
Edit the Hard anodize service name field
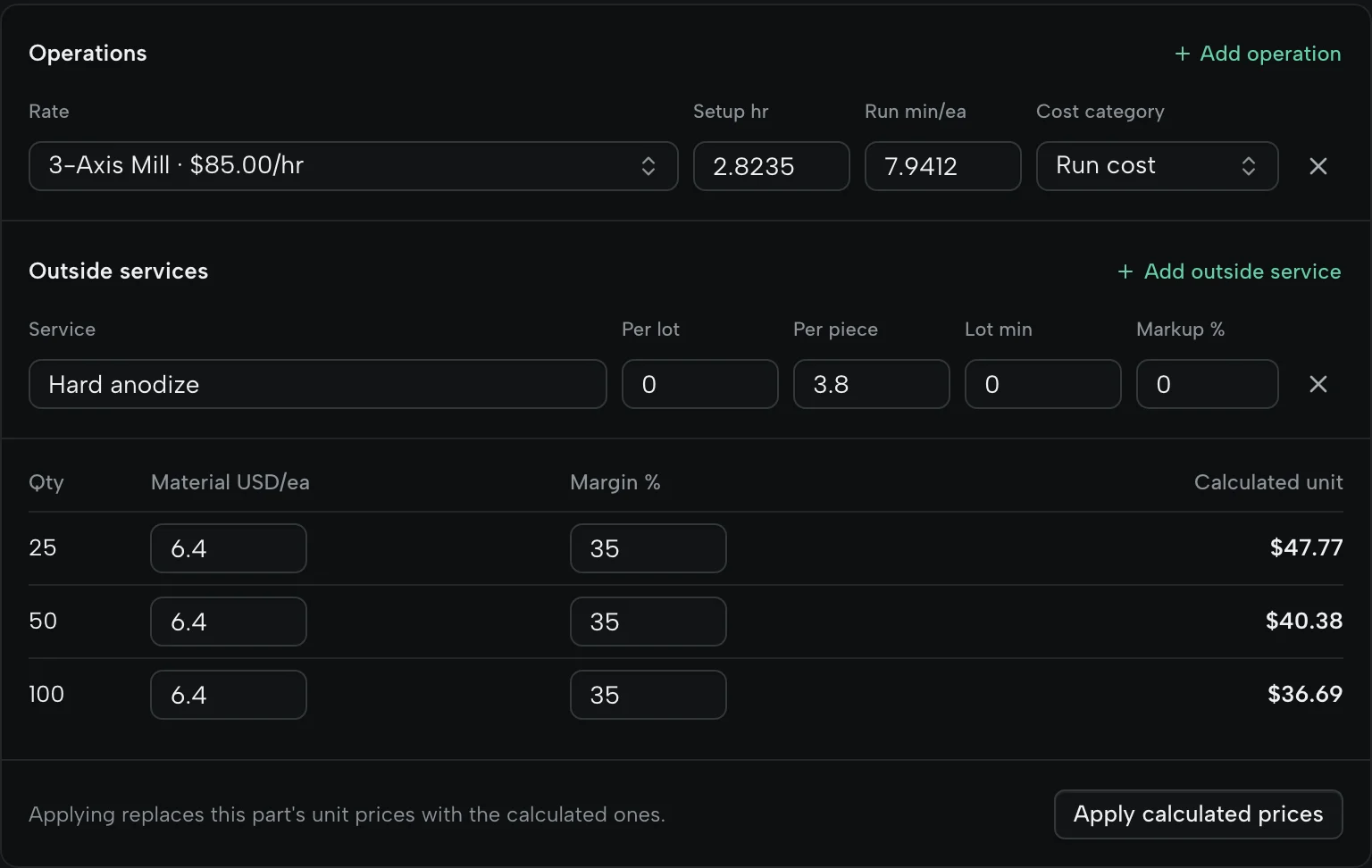tap(318, 384)
